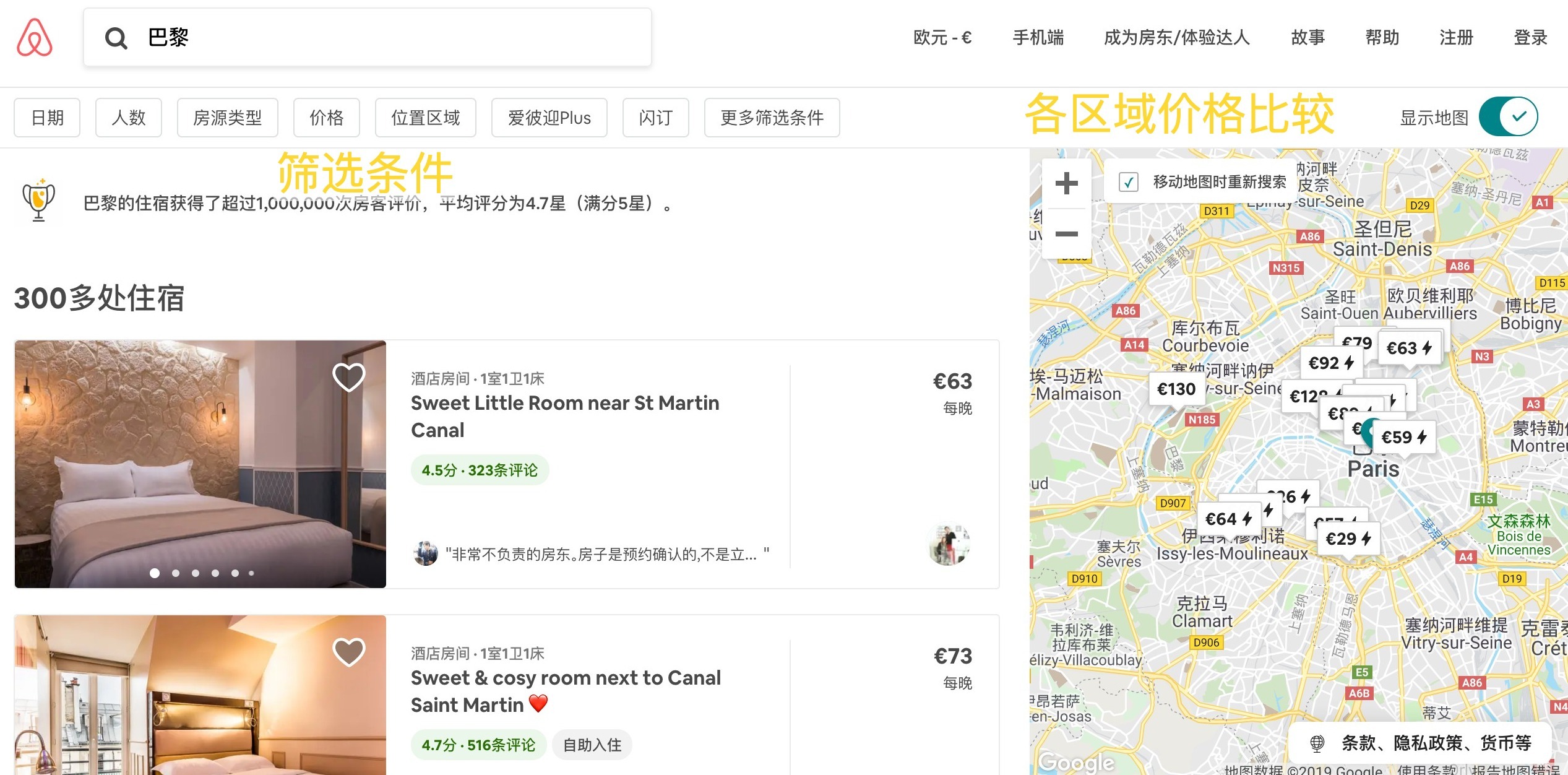The height and width of the screenshot is (775, 1568).
Task: Expand the 更多筛选条件 filter
Action: coord(771,118)
